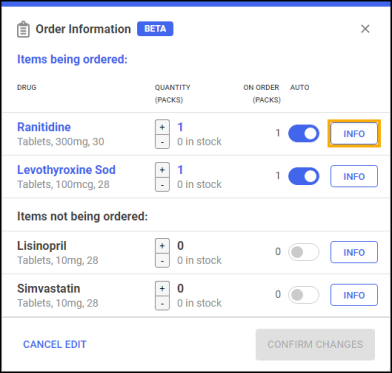This screenshot has height=373, width=392.
Task: Disable Levothyroxine Sod auto toggle
Action: (304, 176)
